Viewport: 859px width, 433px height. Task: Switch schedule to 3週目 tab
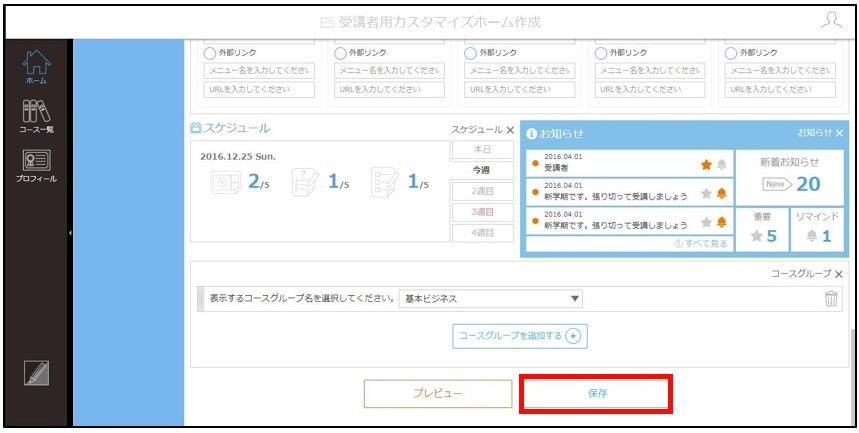coord(482,212)
